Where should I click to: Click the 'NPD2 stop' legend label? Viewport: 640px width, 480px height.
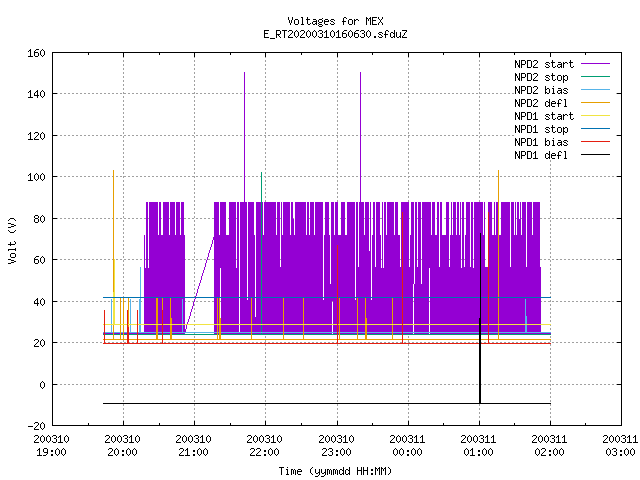click(x=541, y=77)
